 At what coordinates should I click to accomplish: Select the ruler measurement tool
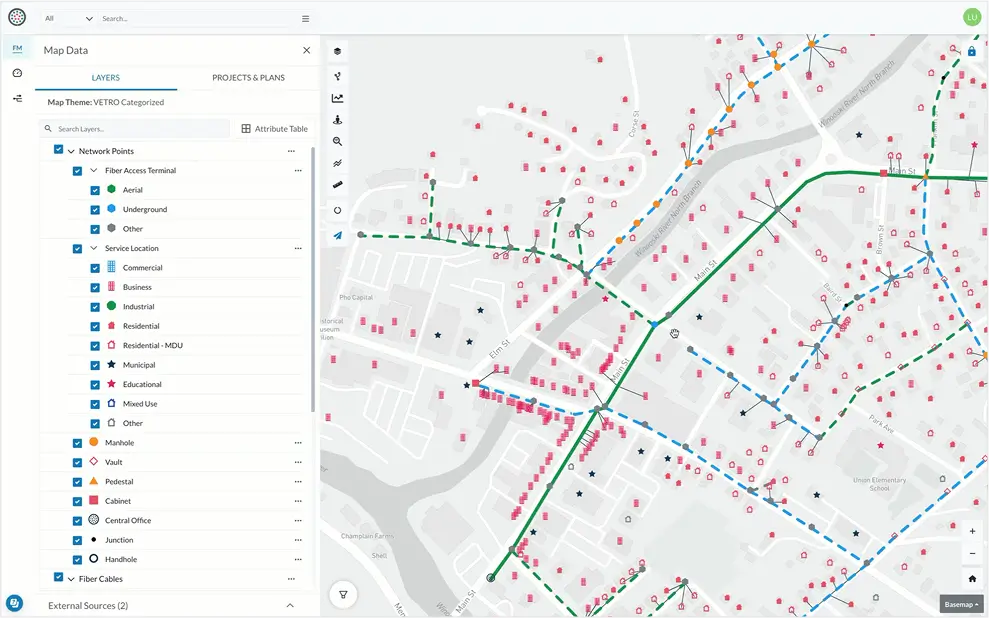coord(337,185)
